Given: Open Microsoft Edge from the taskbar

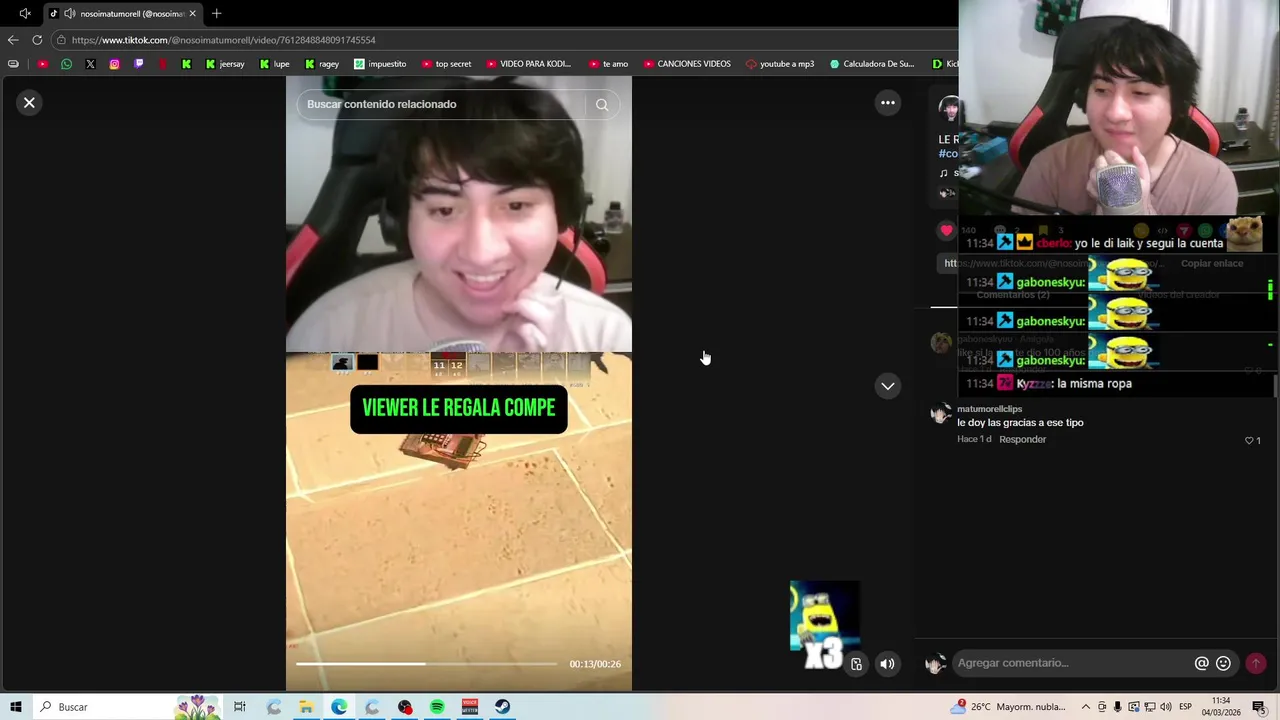Looking at the screenshot, I should pos(339,707).
